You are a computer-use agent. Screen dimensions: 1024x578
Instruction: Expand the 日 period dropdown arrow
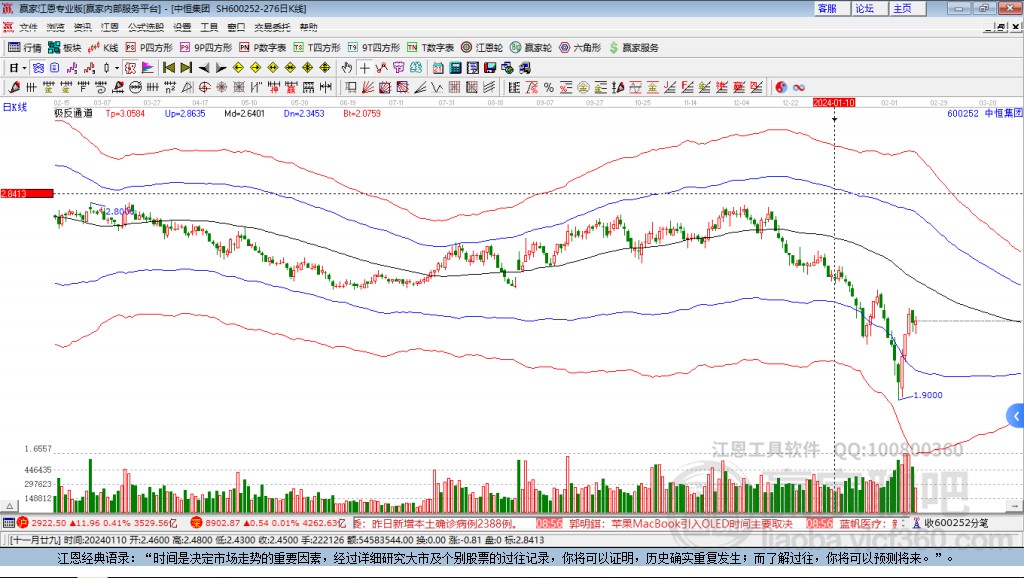click(x=26, y=68)
